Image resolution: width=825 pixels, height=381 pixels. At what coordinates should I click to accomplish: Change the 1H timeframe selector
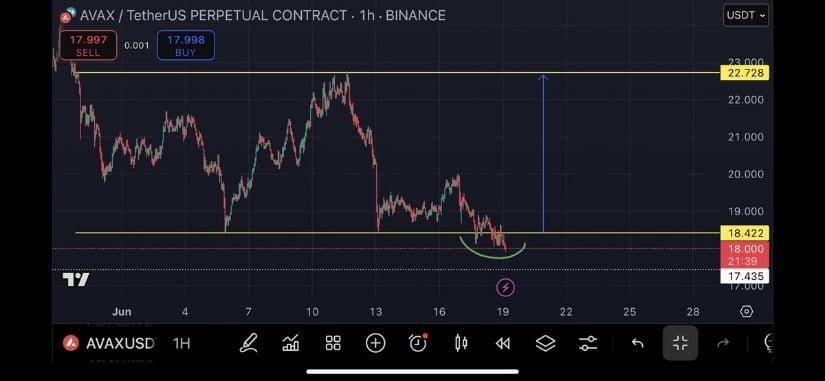pos(182,344)
